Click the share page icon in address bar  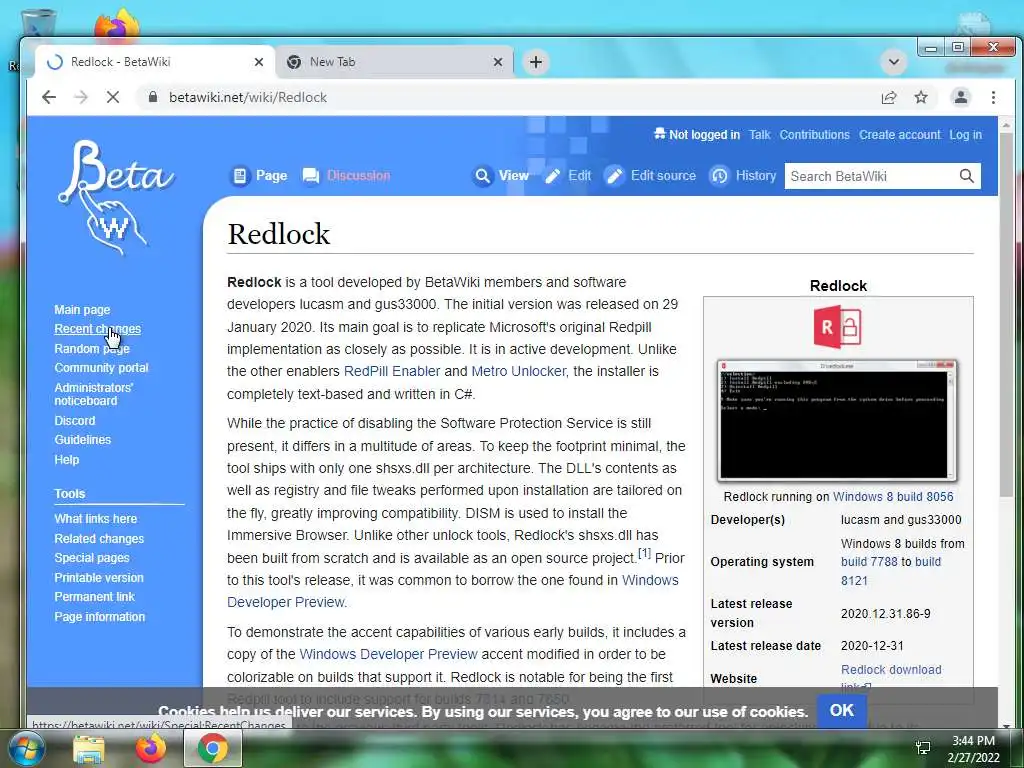pyautogui.click(x=889, y=97)
